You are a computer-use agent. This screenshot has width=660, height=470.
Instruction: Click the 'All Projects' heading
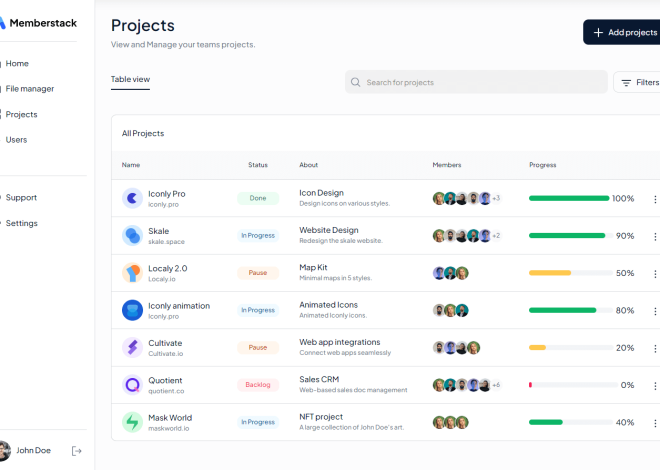143,133
